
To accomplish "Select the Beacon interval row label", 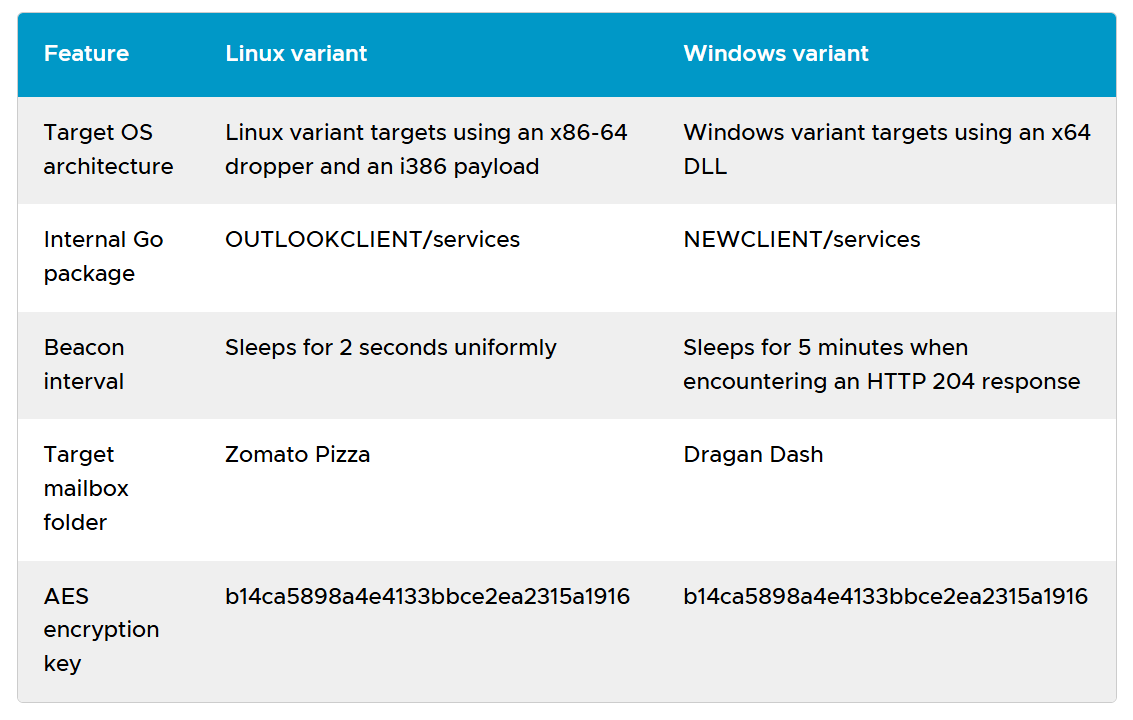I will (x=84, y=364).
